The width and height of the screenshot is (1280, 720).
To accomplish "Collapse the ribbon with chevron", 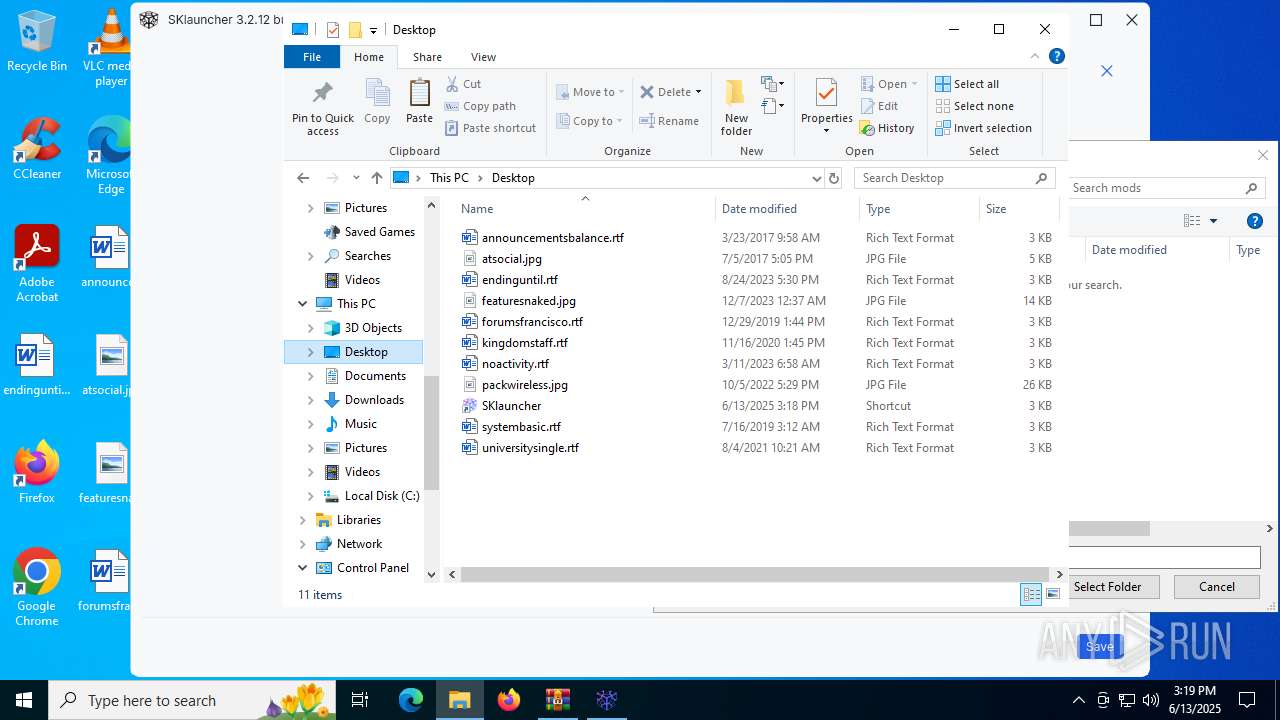I will [x=1035, y=56].
